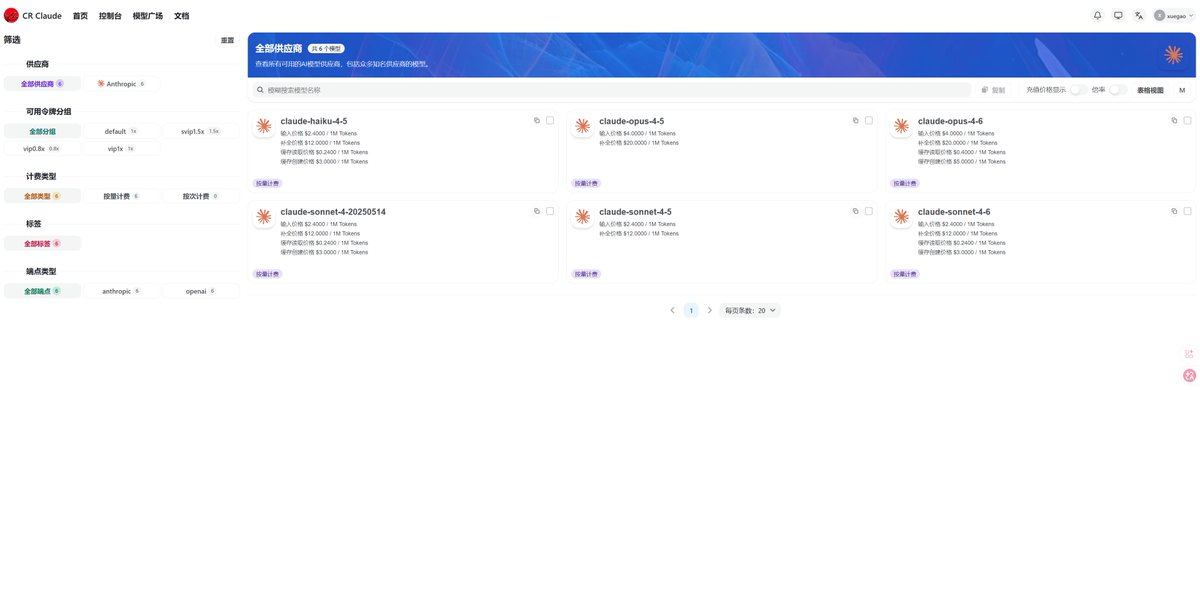The height and width of the screenshot is (616, 1200).
Task: Click the monitor theme icon in header
Action: tap(1118, 16)
